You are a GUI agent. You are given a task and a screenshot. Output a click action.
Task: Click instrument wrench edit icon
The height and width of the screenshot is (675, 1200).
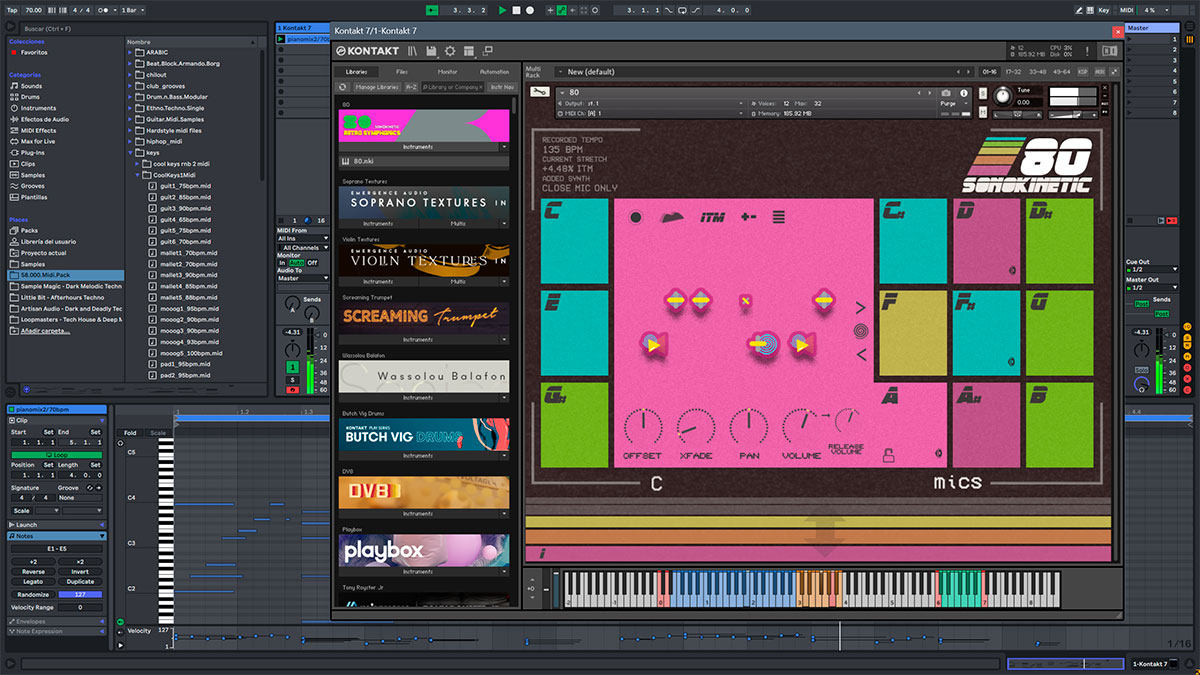click(539, 93)
